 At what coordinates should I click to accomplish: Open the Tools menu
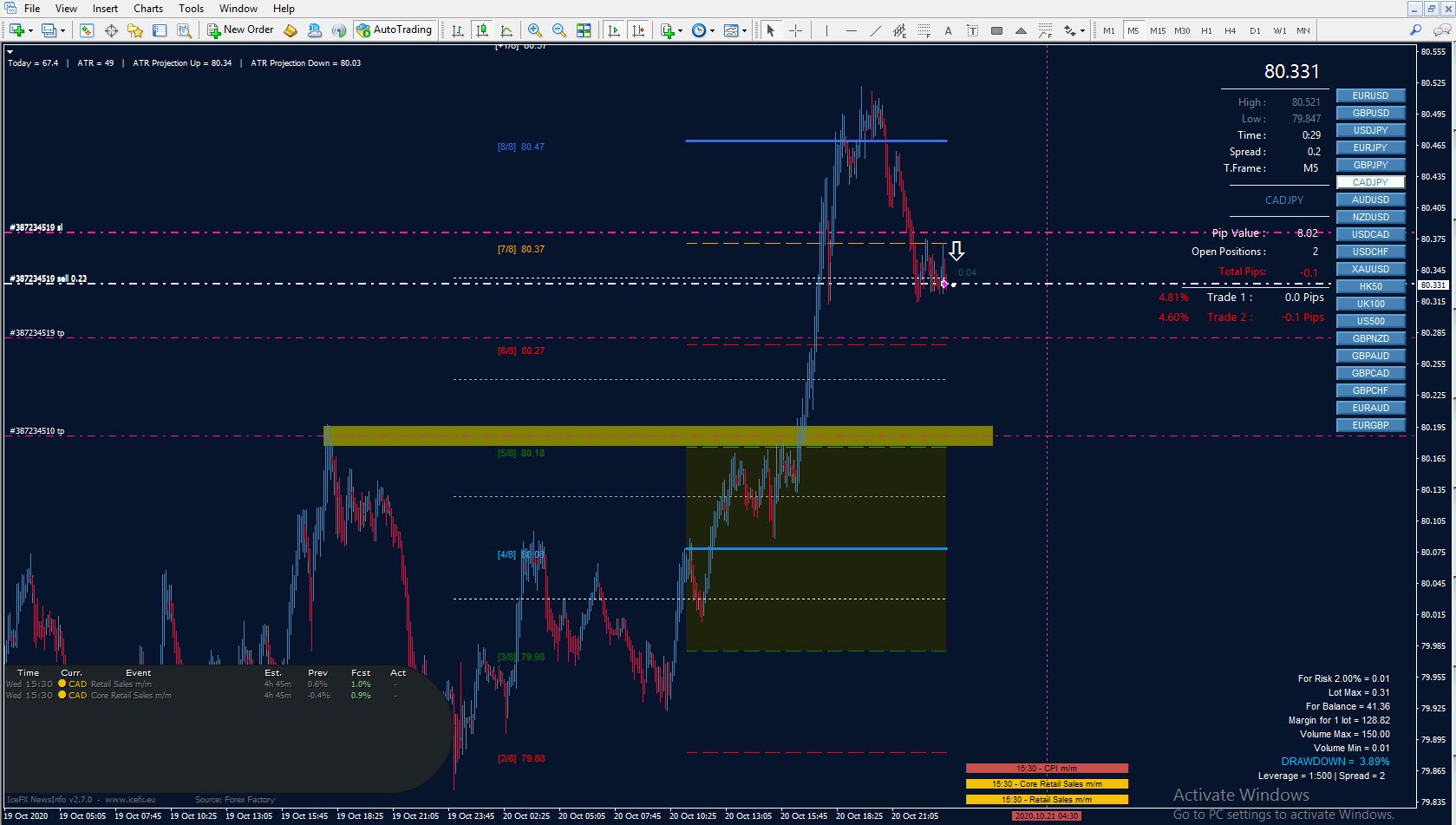click(x=191, y=9)
